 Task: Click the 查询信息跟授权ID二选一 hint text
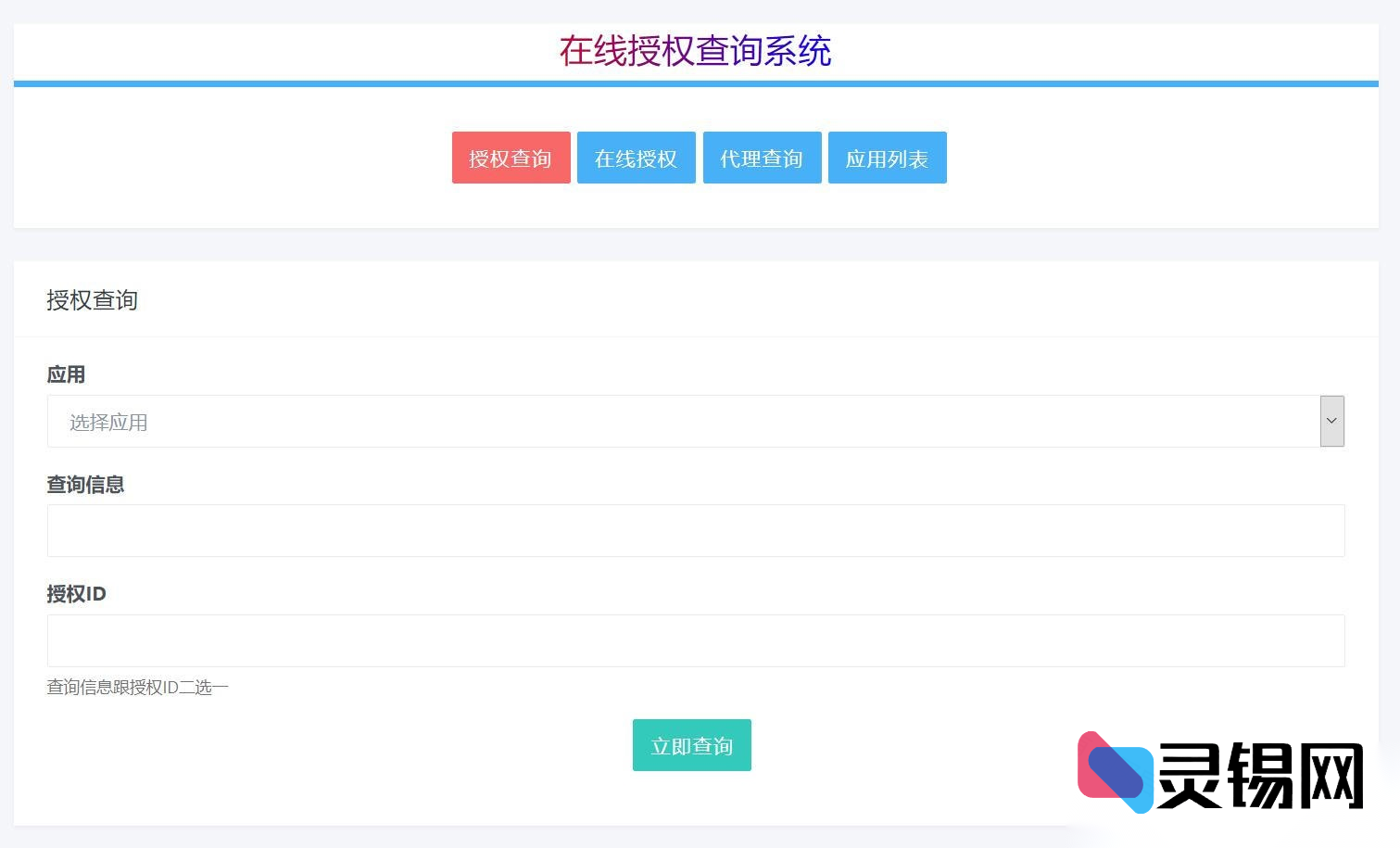point(137,687)
